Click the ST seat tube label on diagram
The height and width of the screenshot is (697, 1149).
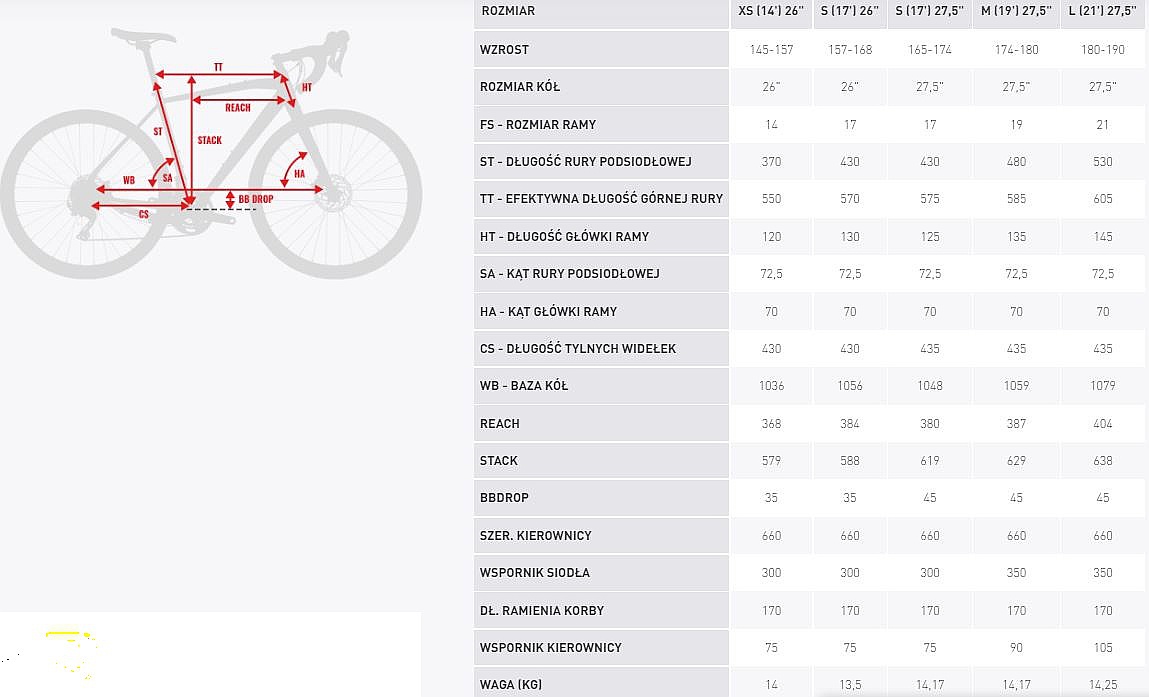point(158,131)
